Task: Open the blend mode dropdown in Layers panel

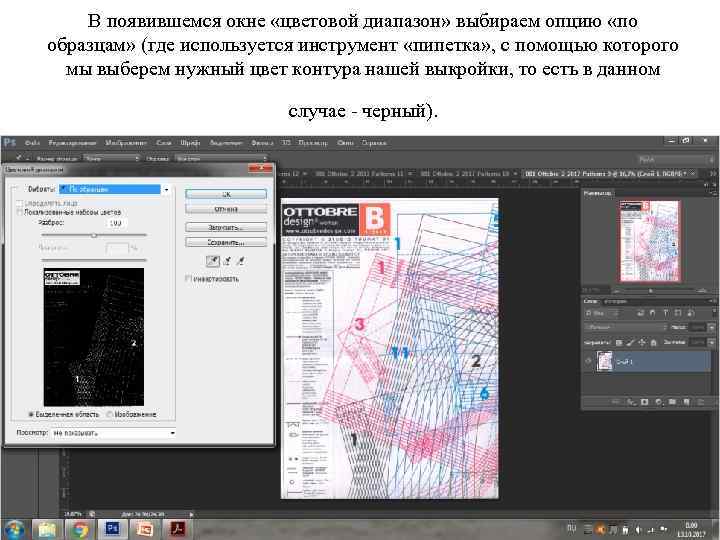Action: (625, 327)
